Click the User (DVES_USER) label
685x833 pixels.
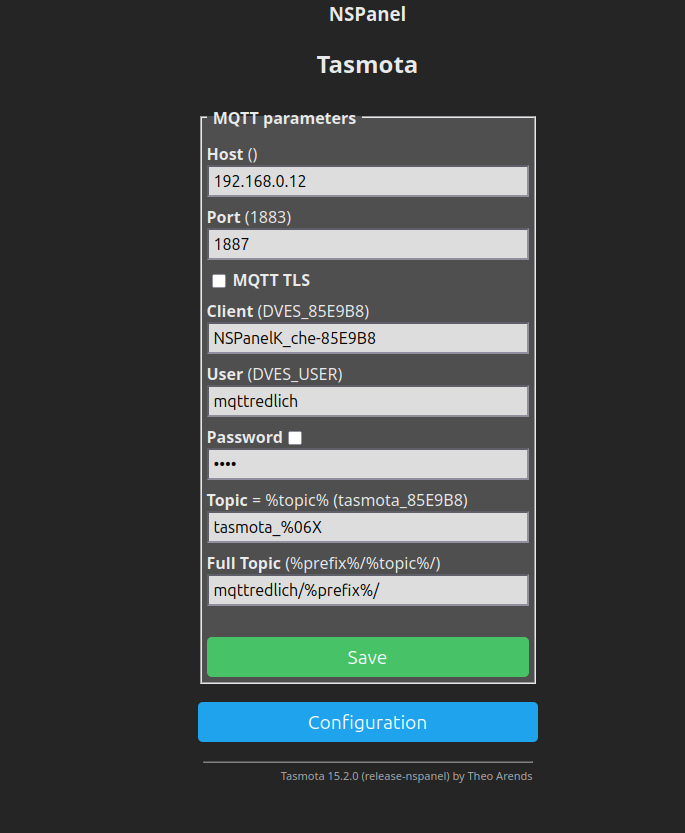click(x=275, y=375)
